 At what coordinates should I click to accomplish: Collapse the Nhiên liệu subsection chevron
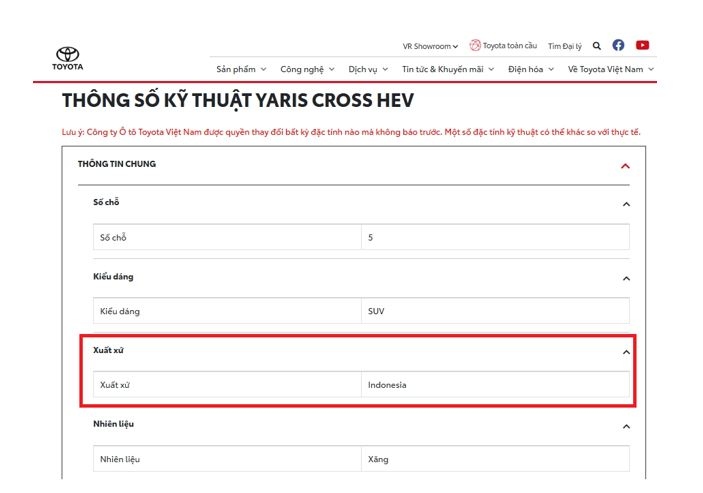626,427
